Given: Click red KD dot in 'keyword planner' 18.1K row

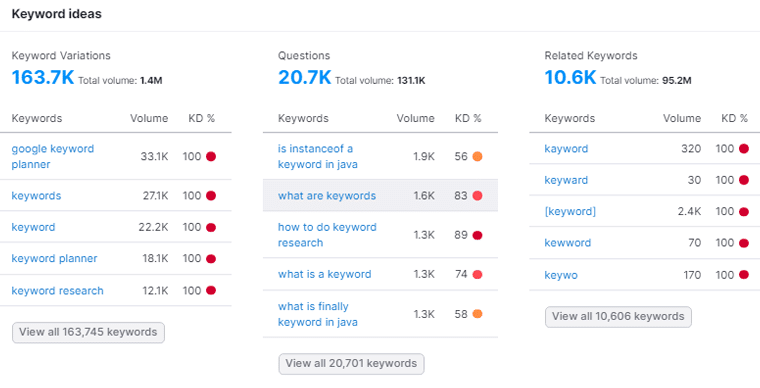Looking at the screenshot, I should pyautogui.click(x=211, y=259).
